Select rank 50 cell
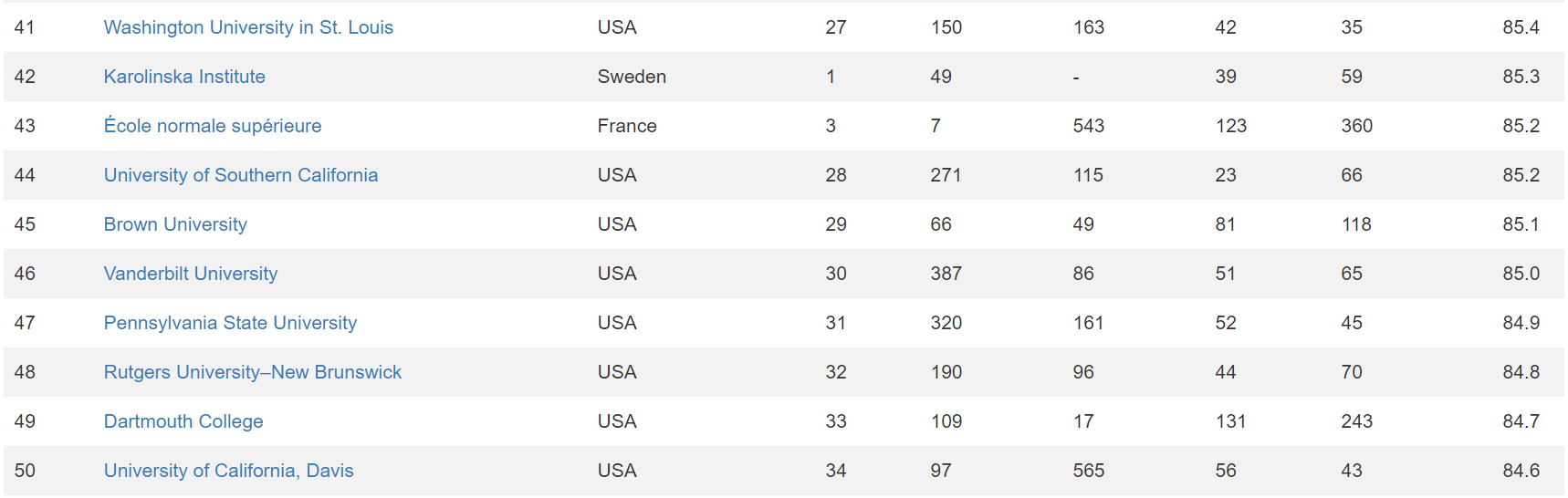The image size is (1568, 498). tap(25, 471)
